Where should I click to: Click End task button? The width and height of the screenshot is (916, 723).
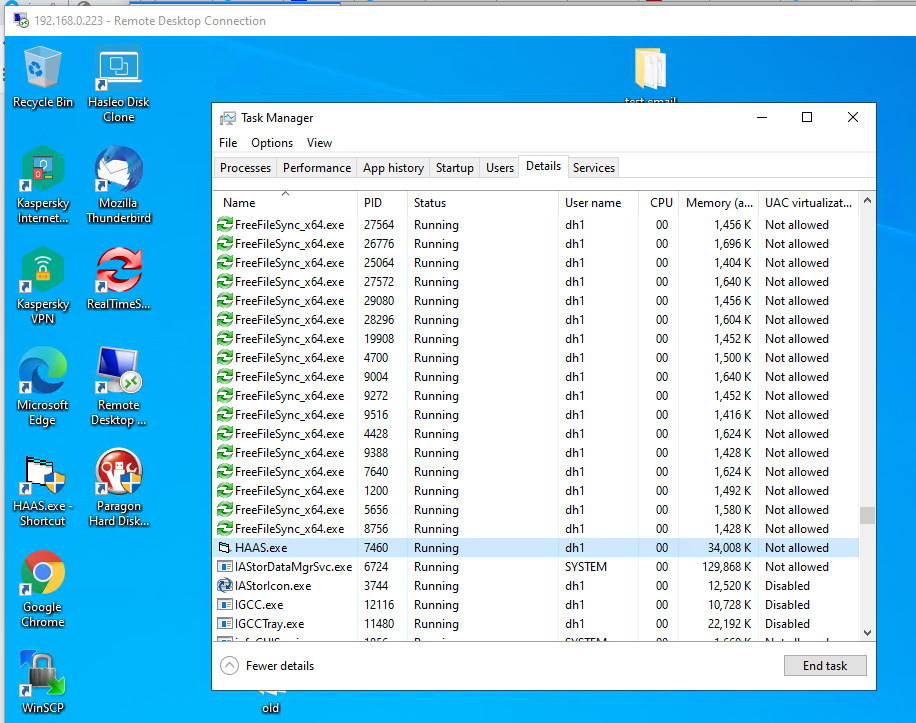[x=825, y=666]
